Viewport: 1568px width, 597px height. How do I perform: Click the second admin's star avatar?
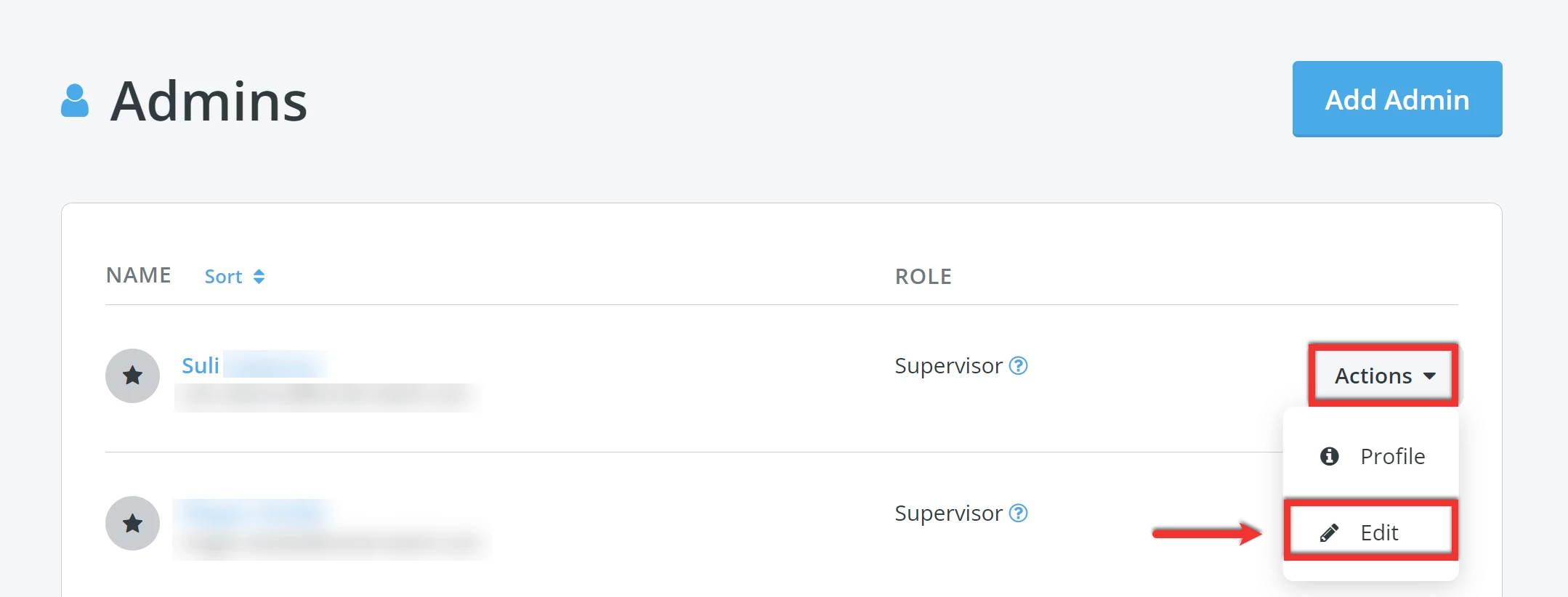coord(132,523)
